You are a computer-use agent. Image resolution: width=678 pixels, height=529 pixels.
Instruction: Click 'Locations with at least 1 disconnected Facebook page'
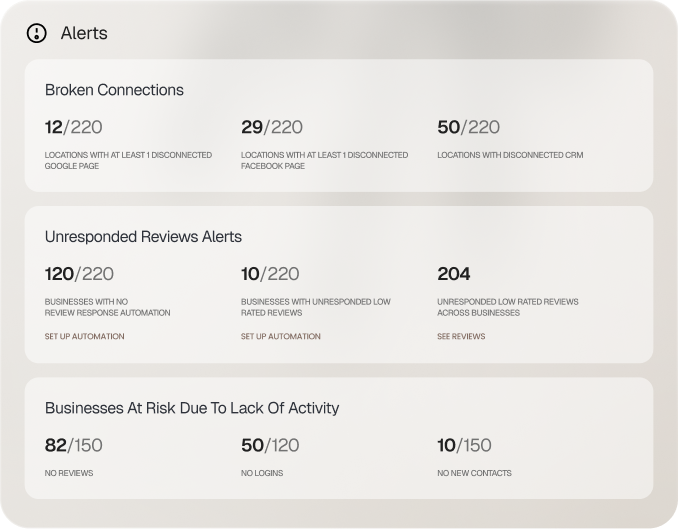(324, 160)
